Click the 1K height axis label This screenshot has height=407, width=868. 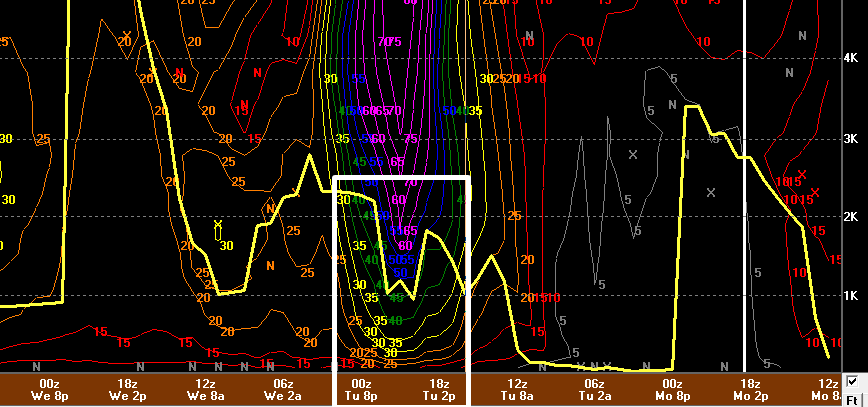852,295
